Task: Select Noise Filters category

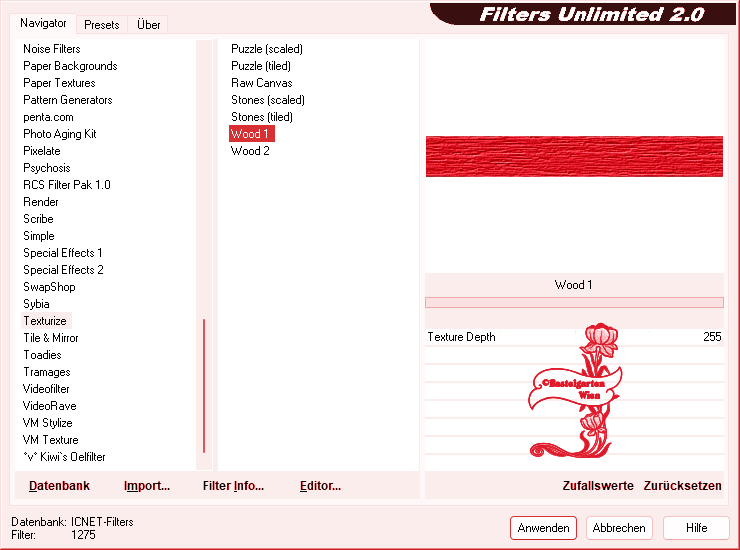Action: pos(52,49)
